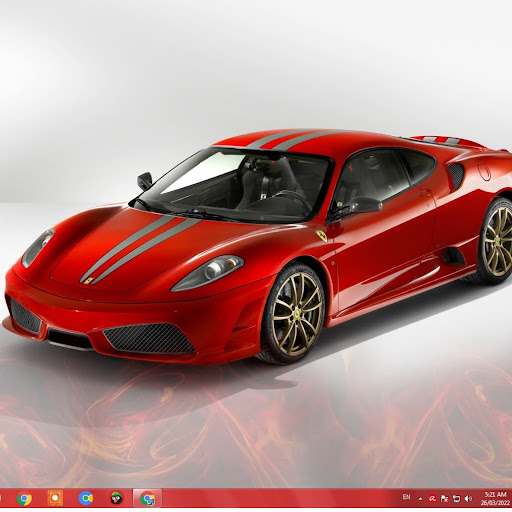Show hidden tray icons arrow
Viewport: 512px width, 512px height.
[x=420, y=499]
